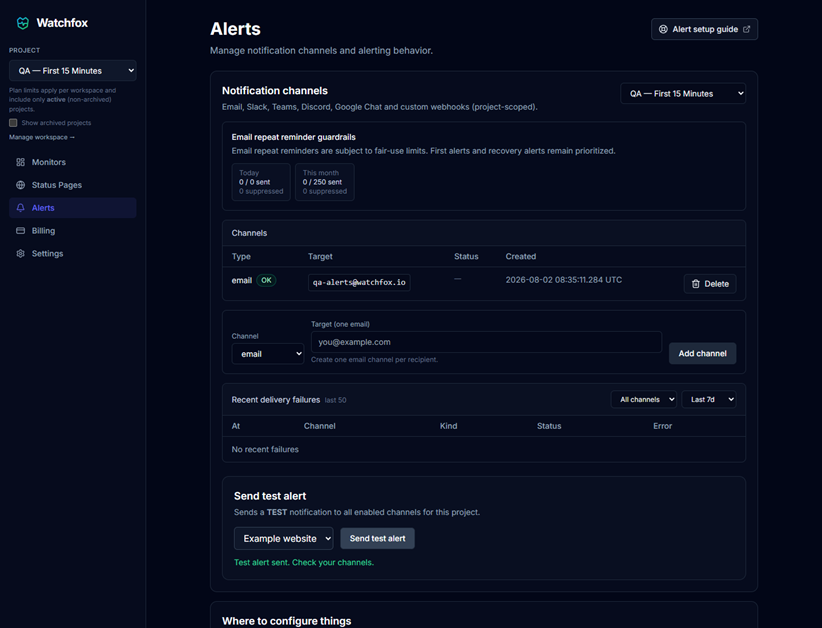This screenshot has height=628, width=822.
Task: Open the sidebar project dropdown
Action: click(x=73, y=71)
